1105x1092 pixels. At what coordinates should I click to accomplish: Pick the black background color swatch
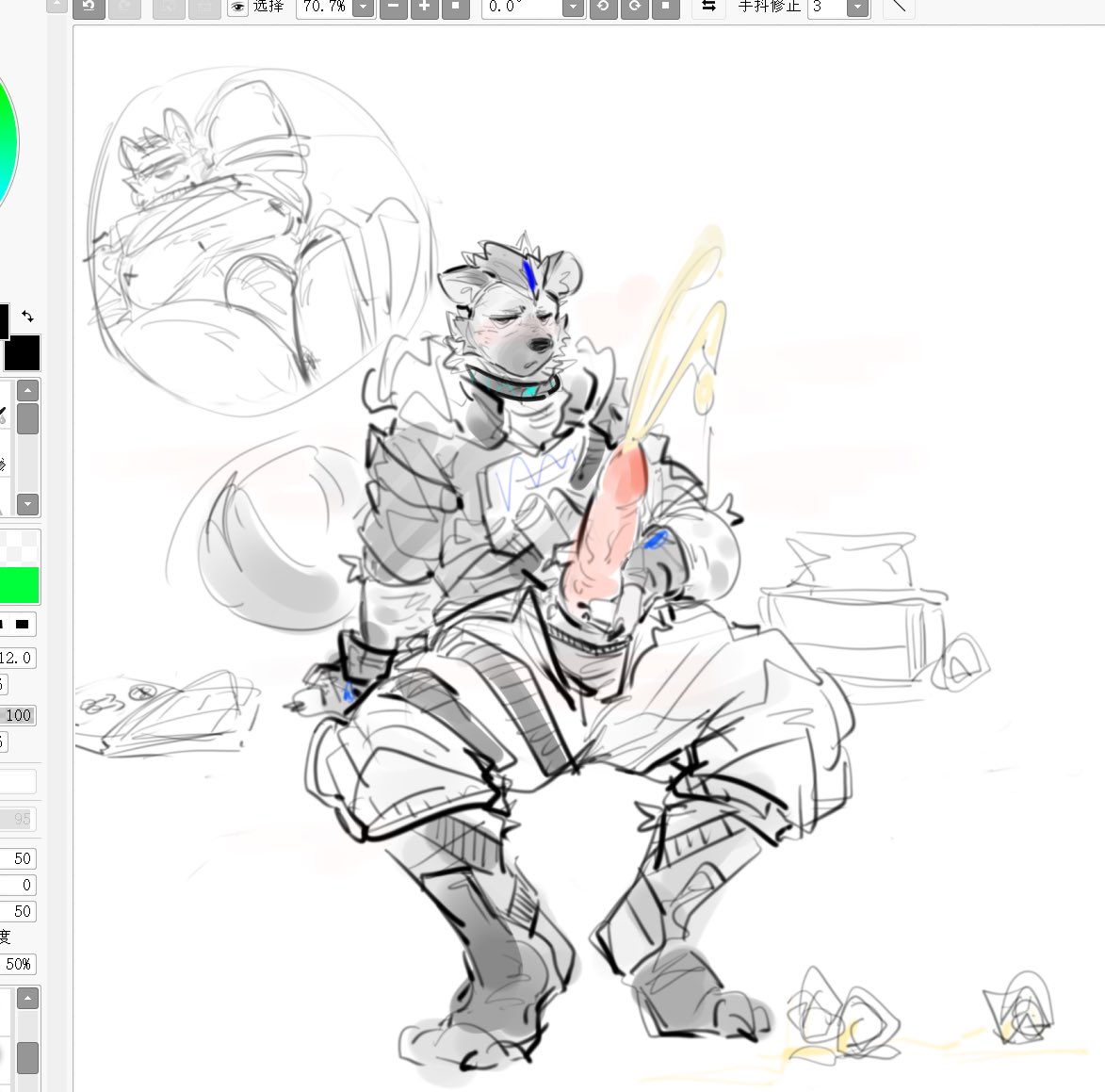[23, 353]
